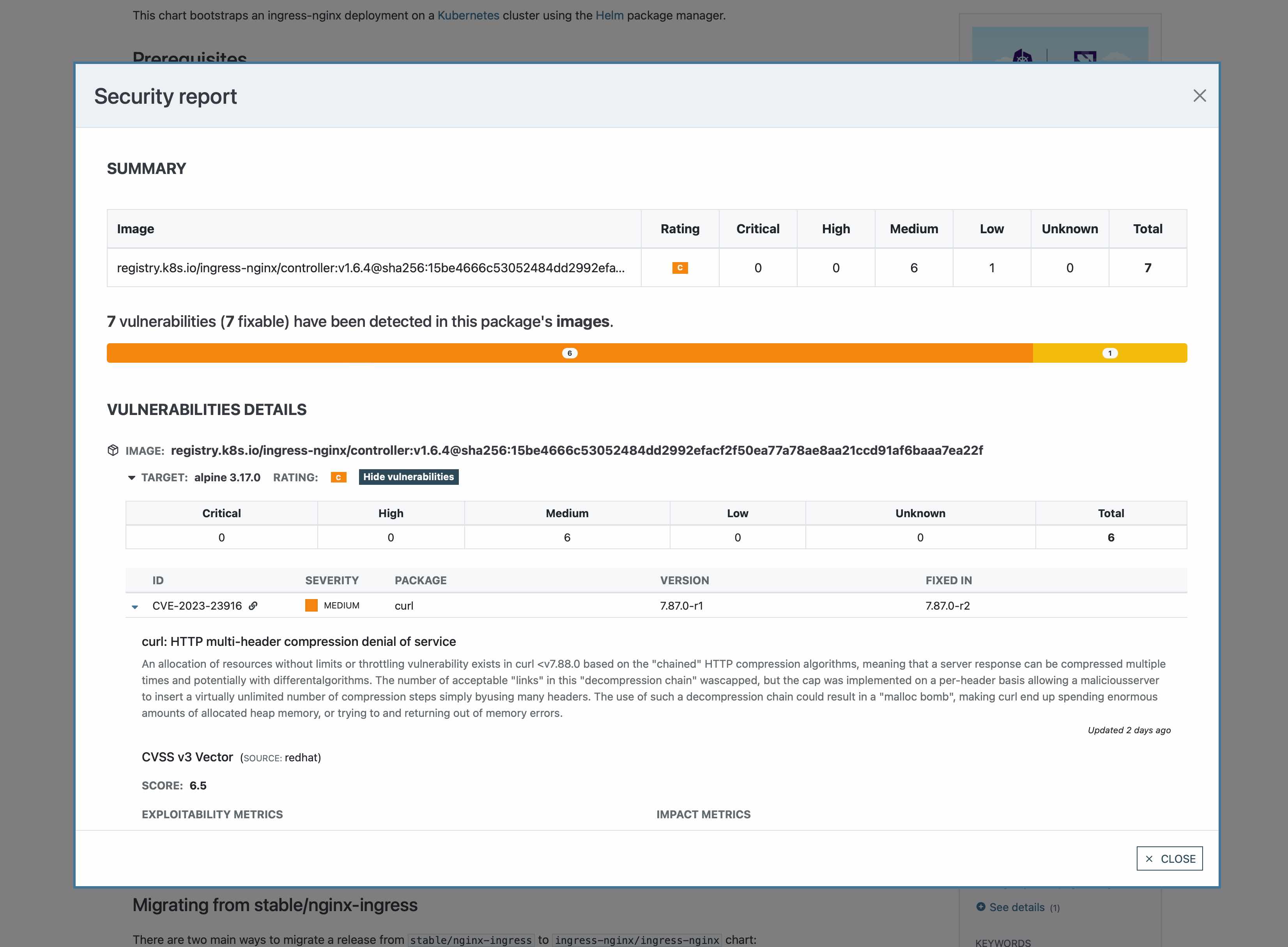This screenshot has width=1288, height=947.
Task: Click the plus icon beside See details
Action: click(x=980, y=907)
